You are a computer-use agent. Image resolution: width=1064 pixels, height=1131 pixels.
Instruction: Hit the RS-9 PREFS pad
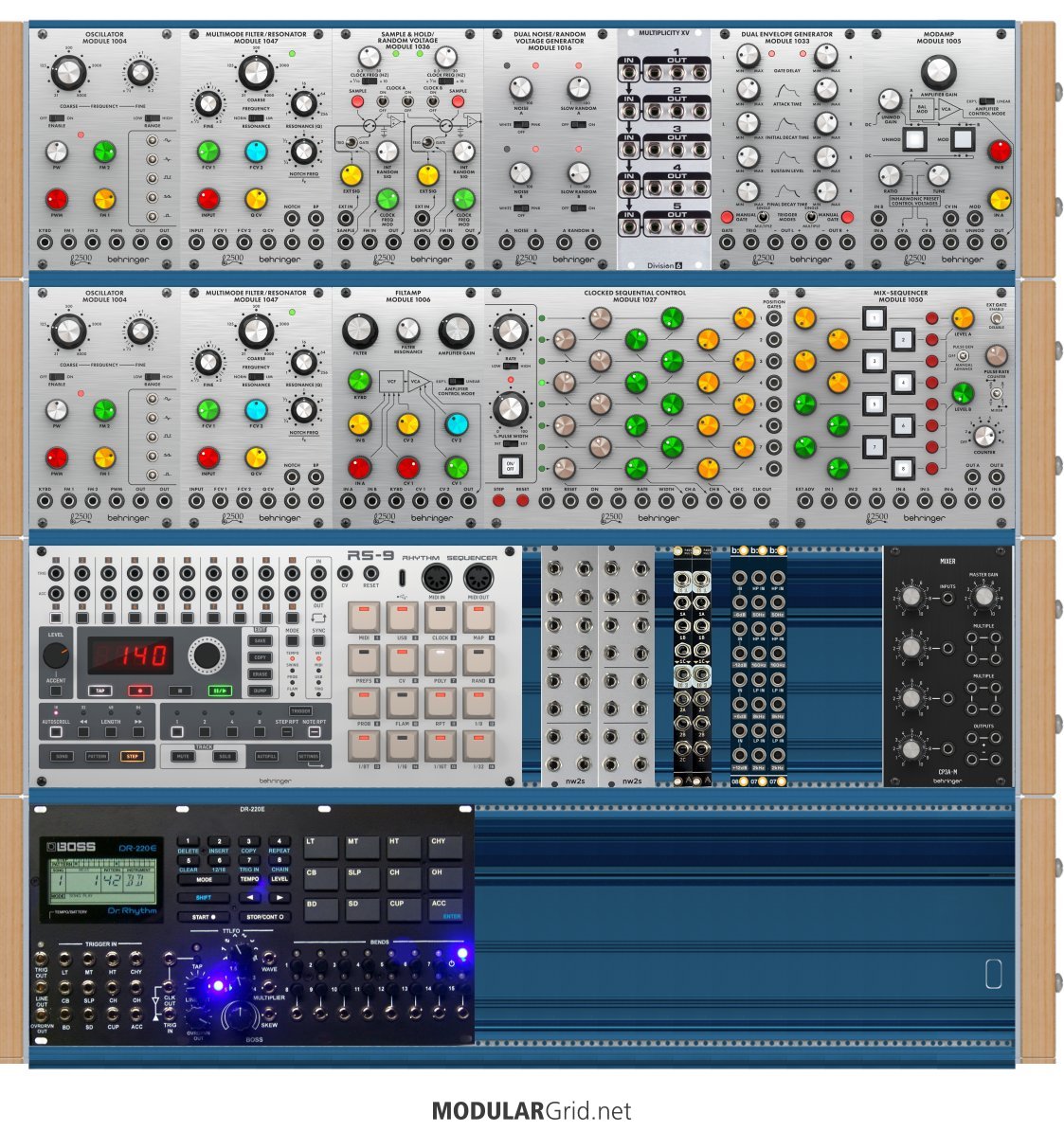[364, 660]
